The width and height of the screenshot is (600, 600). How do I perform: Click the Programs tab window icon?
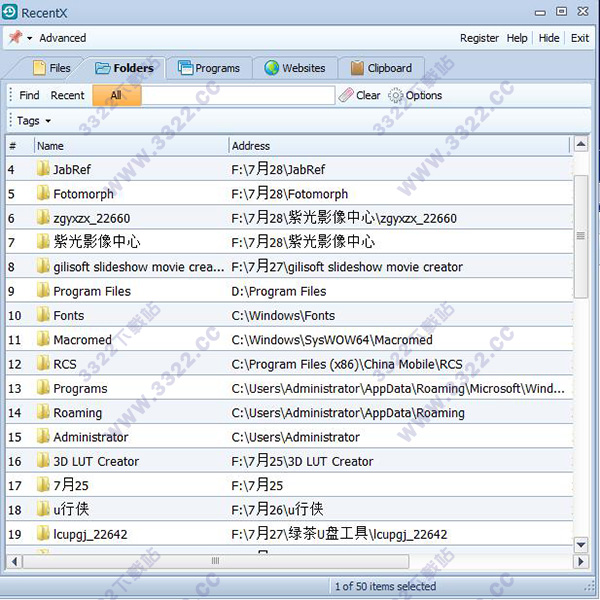click(x=185, y=68)
